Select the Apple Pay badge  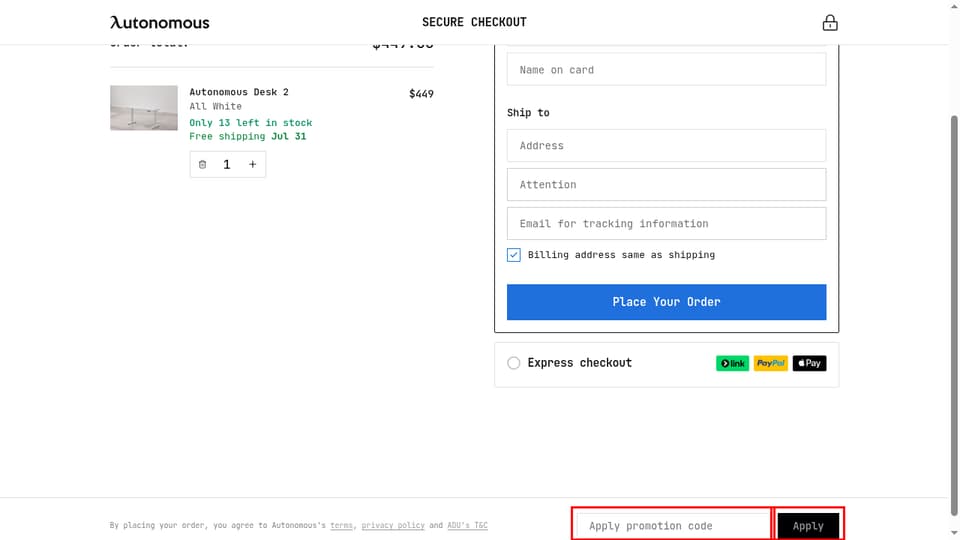click(809, 363)
